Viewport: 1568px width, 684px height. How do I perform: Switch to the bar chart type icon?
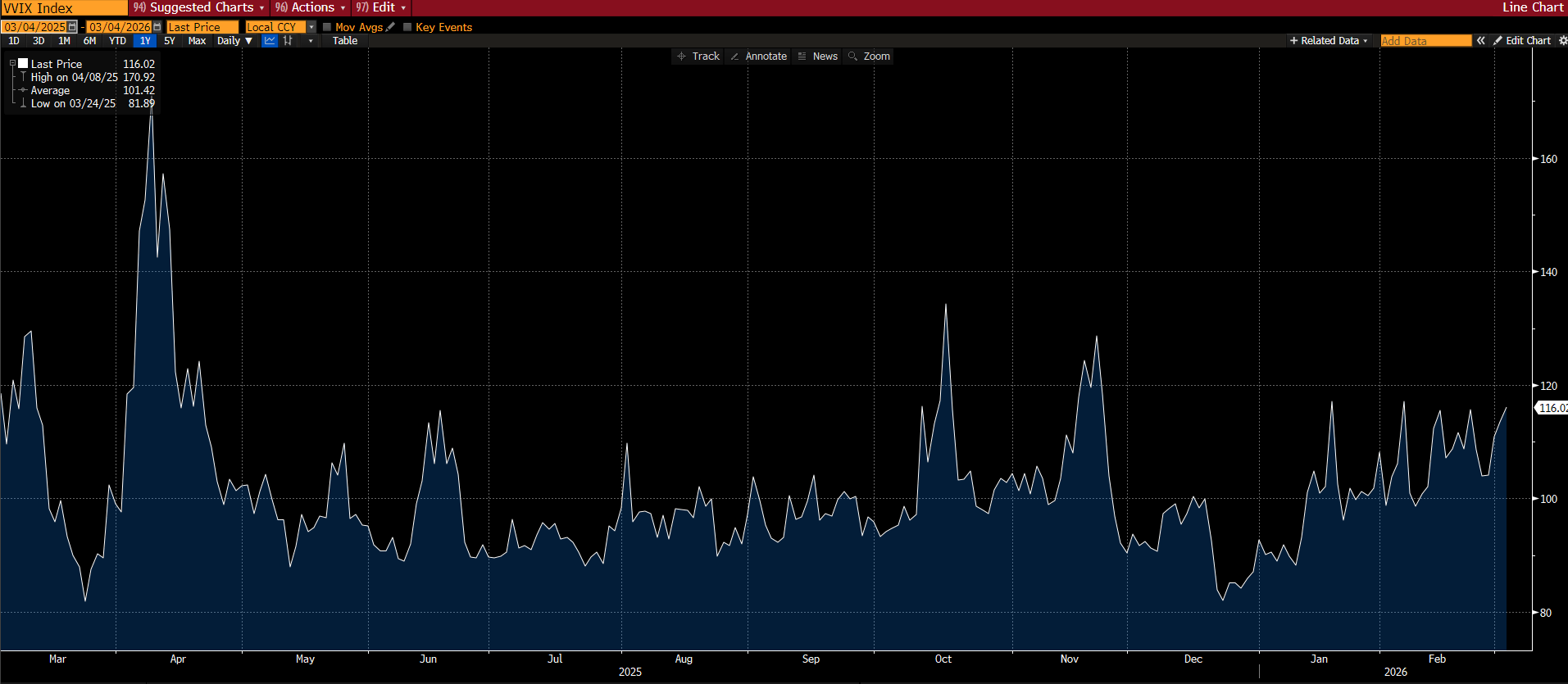[288, 40]
